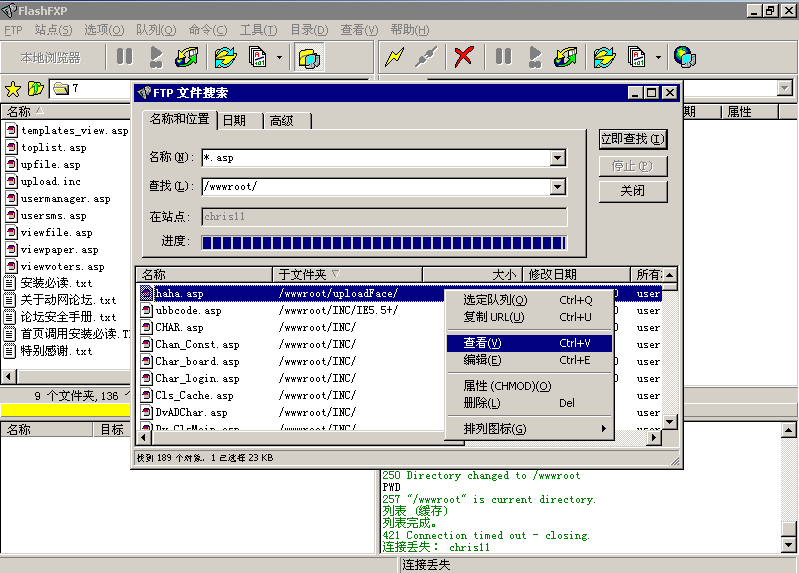The image size is (799, 573).
Task: Click the yellow star favorites icon
Action: [x=13, y=89]
